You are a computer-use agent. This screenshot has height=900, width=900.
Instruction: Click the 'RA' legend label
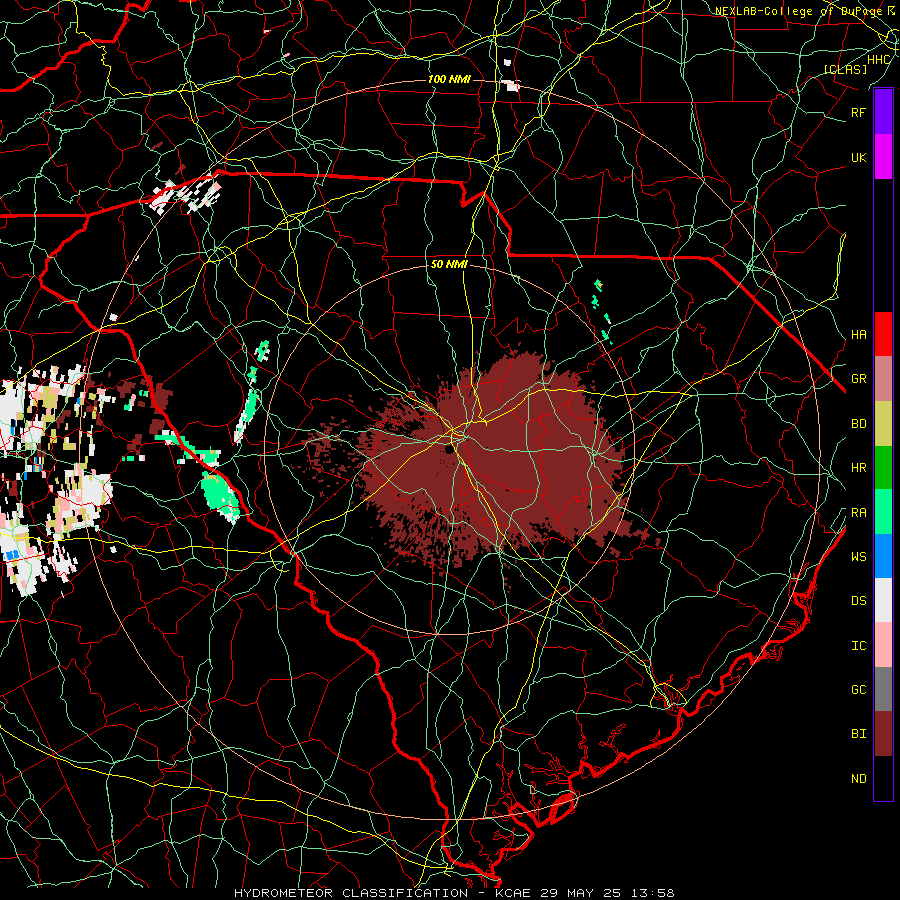[858, 512]
